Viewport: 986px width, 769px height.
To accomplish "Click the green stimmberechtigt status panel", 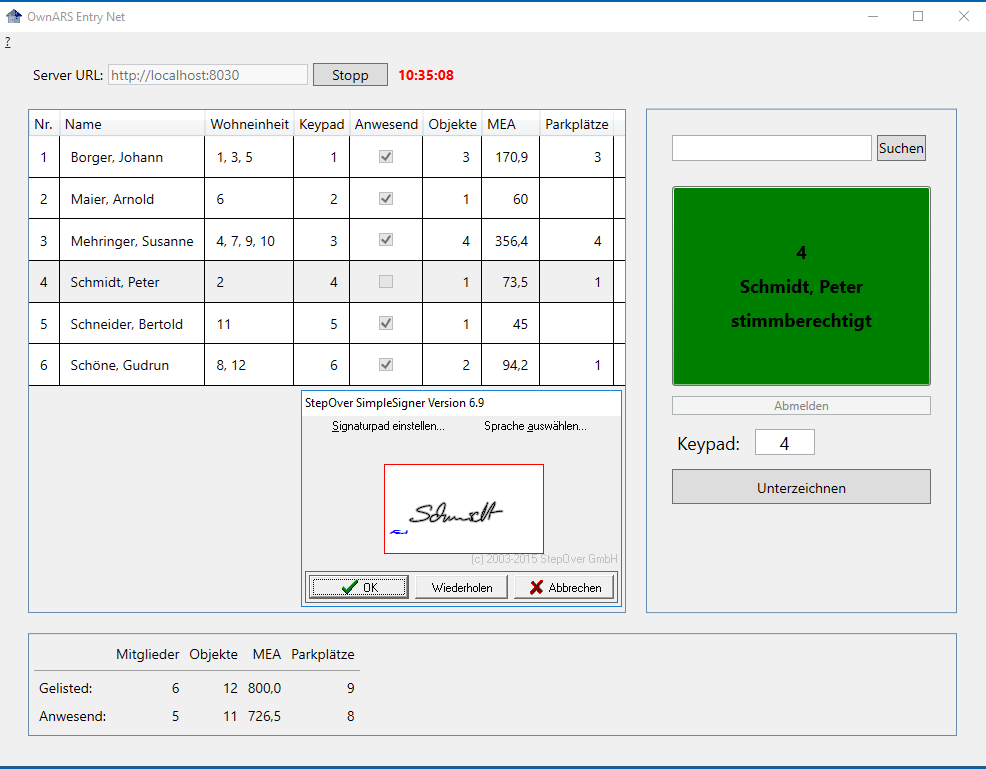I will pyautogui.click(x=801, y=286).
